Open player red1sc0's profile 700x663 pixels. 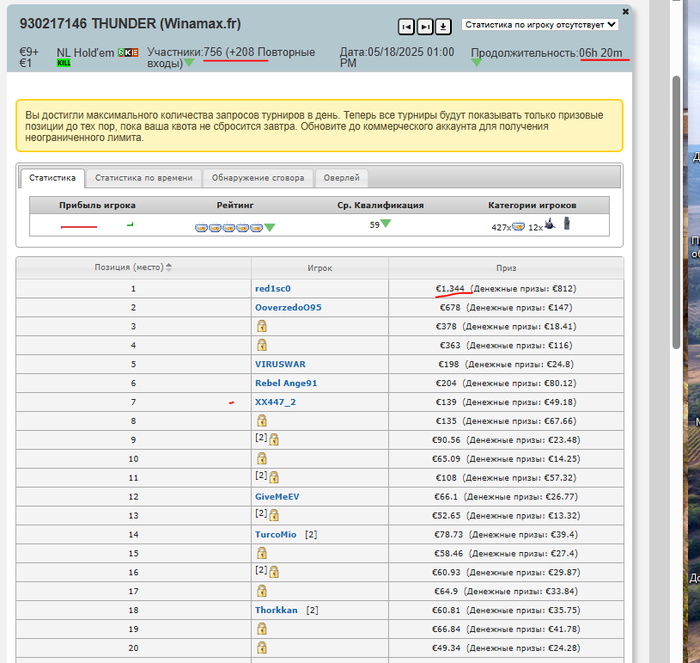(273, 288)
